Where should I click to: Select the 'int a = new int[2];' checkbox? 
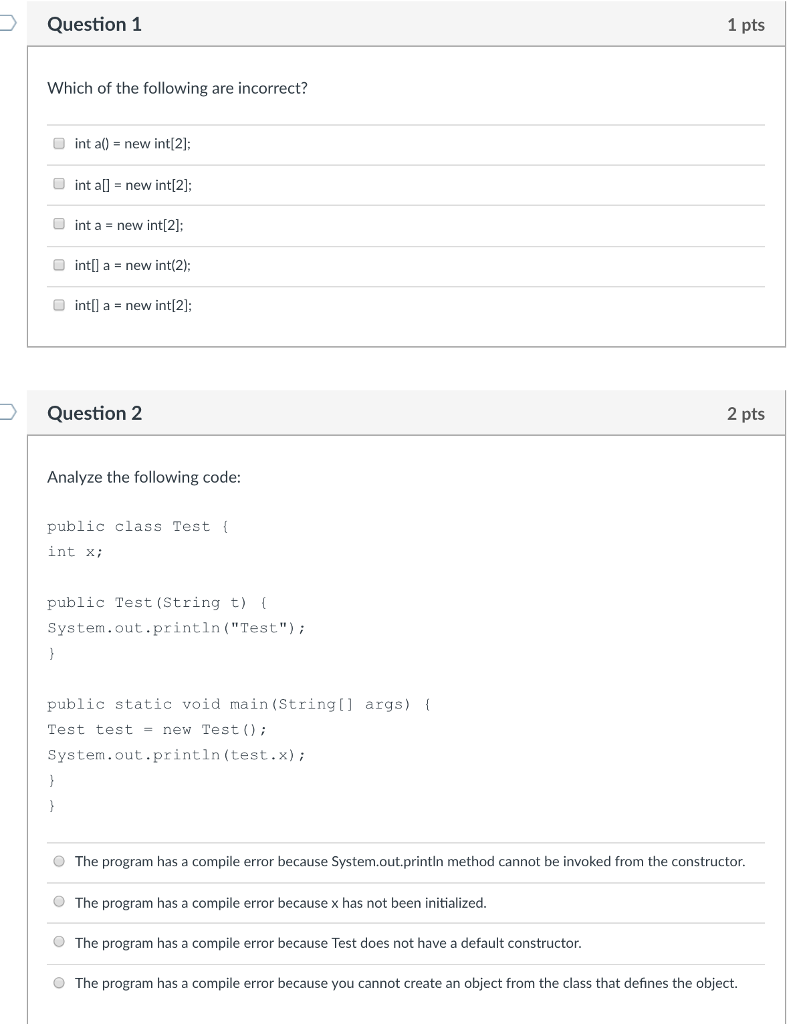click(60, 225)
